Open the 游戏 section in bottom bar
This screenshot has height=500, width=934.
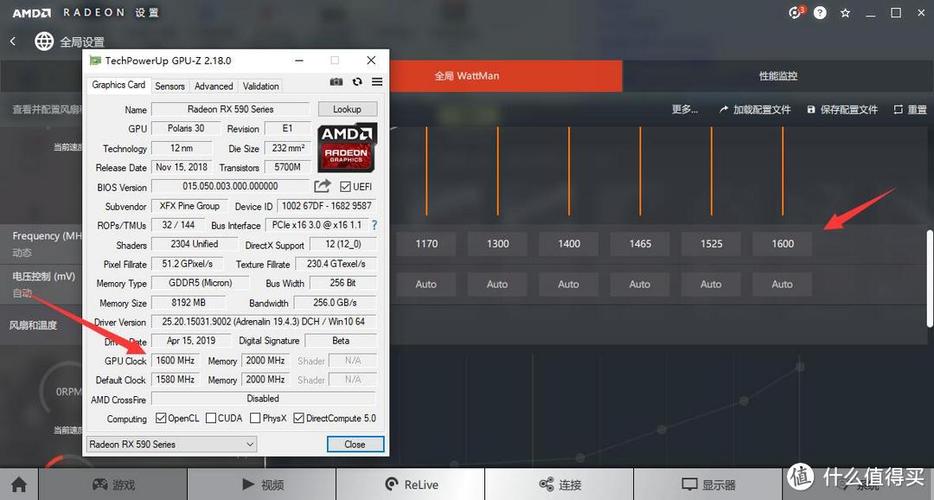tap(113, 485)
